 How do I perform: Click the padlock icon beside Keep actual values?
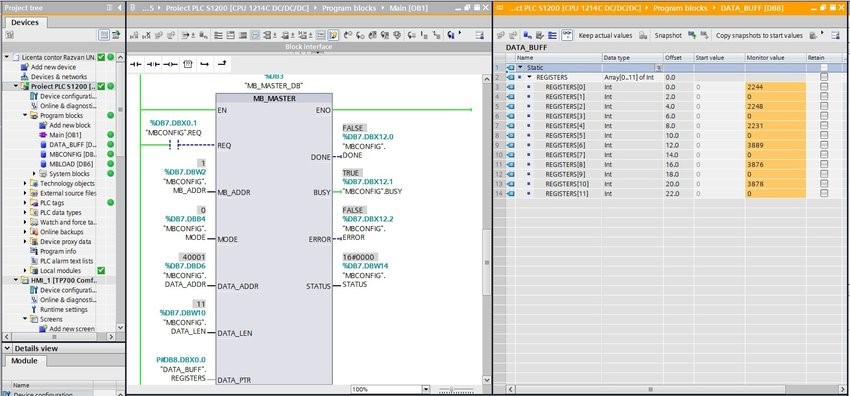642,35
